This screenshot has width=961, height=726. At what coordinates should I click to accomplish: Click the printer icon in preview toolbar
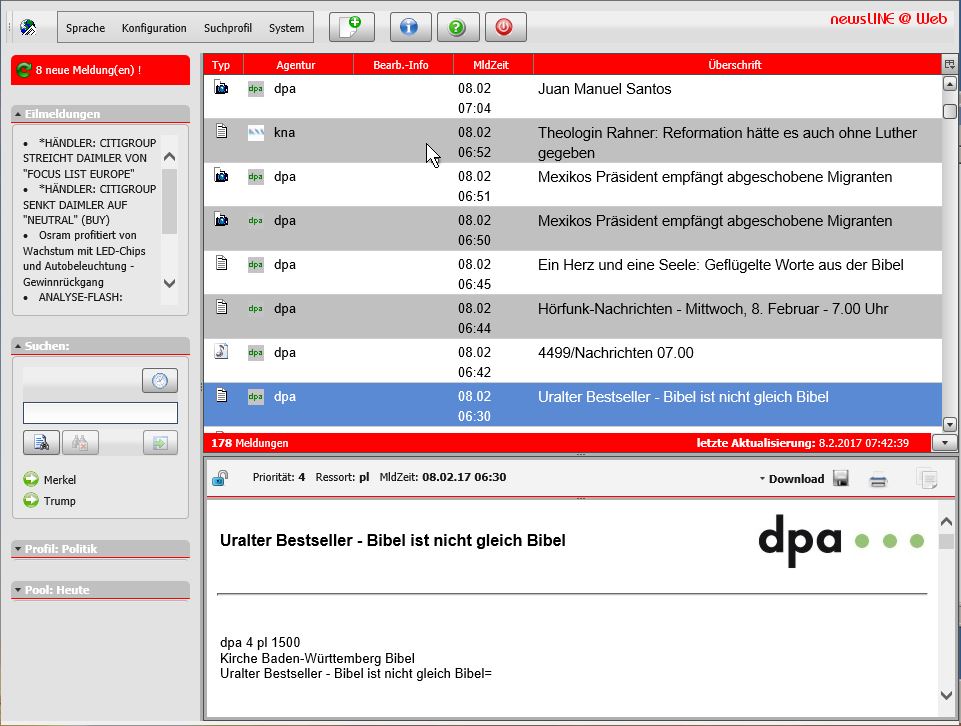[x=878, y=480]
